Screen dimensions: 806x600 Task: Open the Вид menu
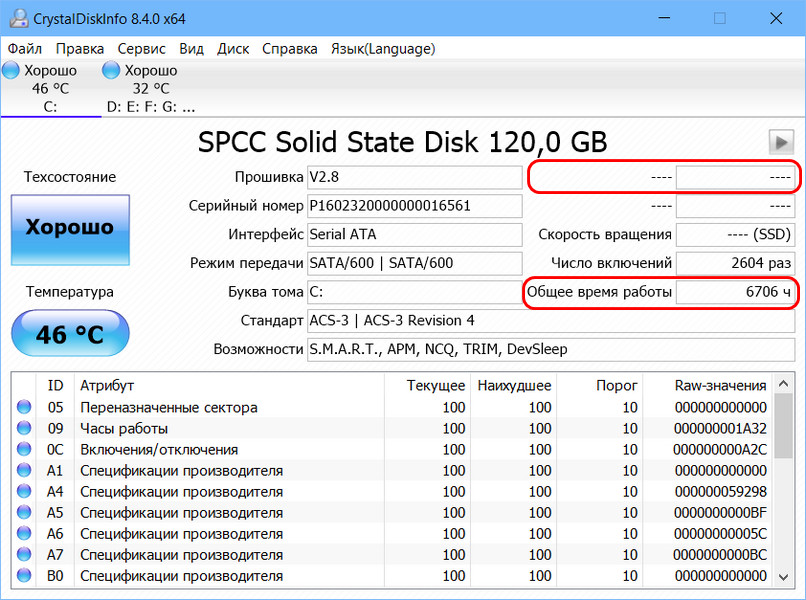191,49
